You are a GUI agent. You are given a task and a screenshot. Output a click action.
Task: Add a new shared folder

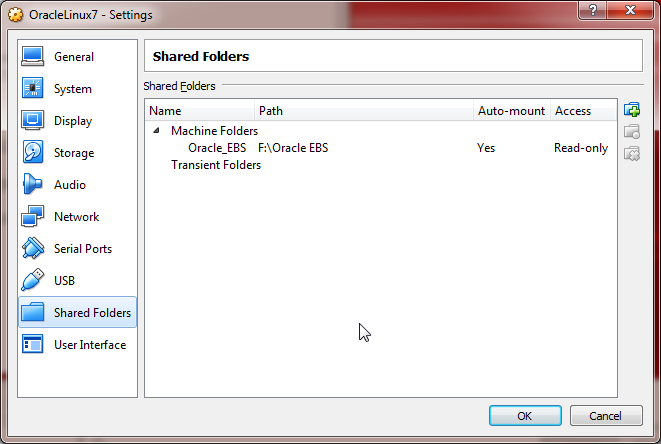[x=631, y=110]
